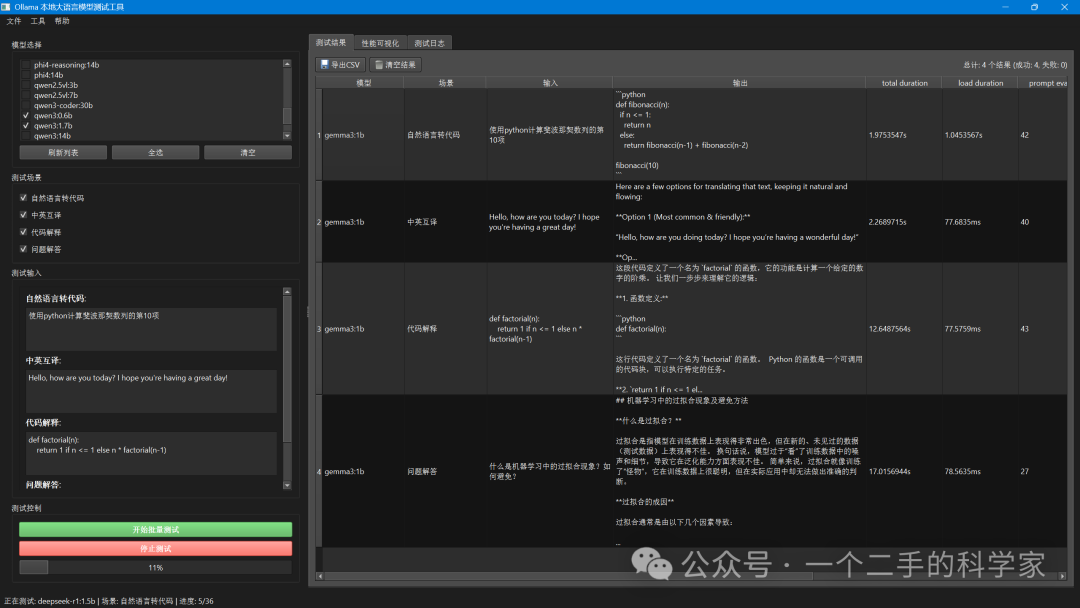This screenshot has width=1080, height=608.
Task: Sort by the 场景 column header
Action: 446,83
